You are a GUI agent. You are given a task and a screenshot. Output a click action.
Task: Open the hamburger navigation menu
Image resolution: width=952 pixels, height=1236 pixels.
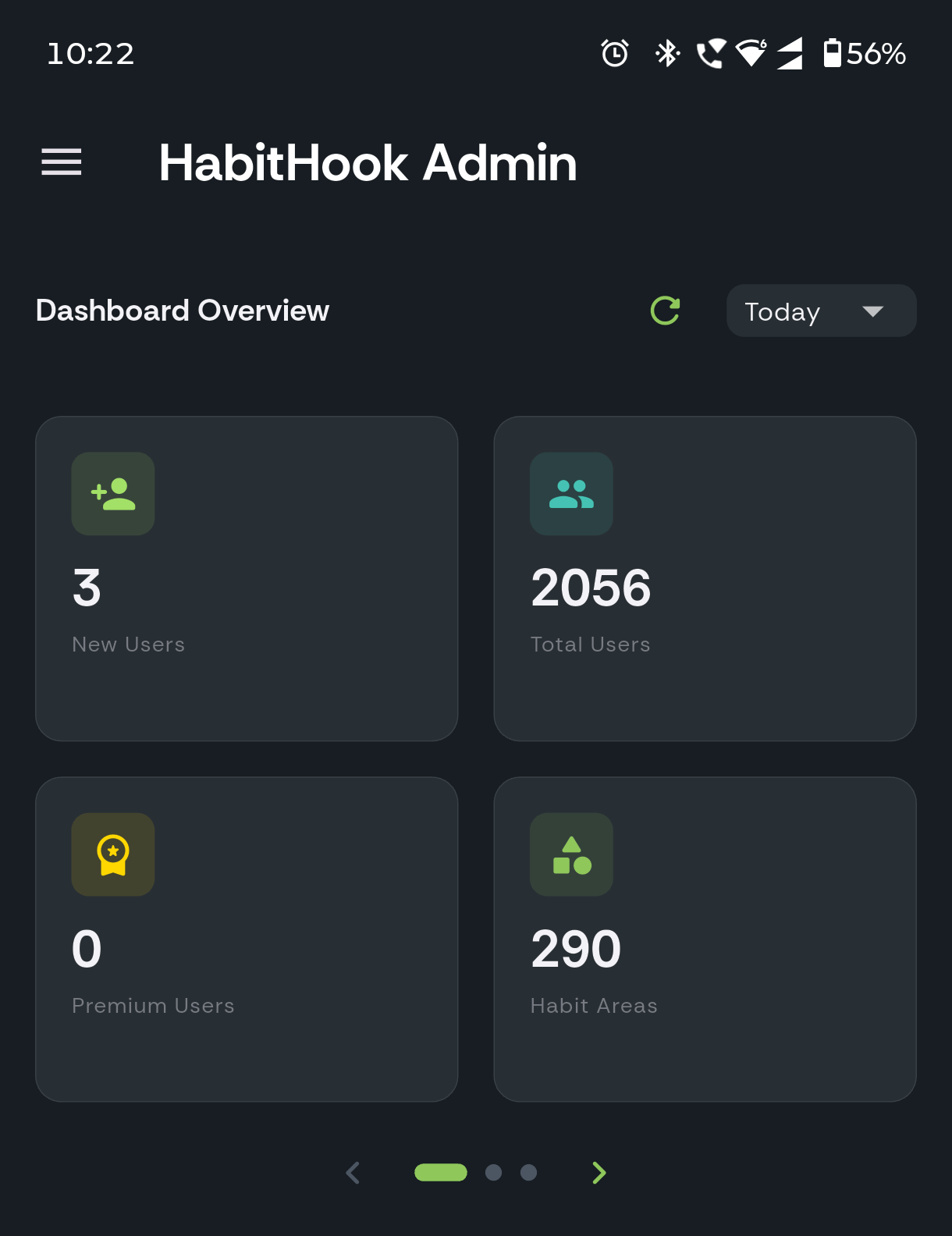62,162
